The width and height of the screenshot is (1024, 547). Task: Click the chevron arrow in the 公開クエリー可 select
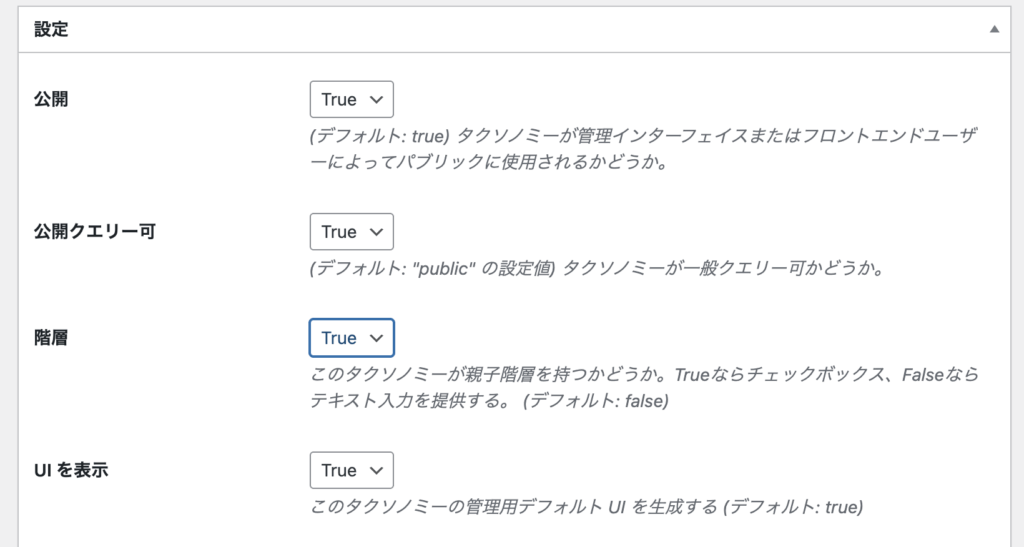376,232
